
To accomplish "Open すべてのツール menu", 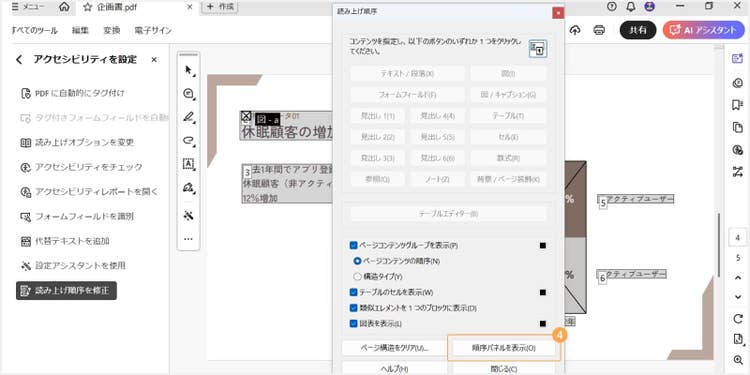I will [x=34, y=30].
